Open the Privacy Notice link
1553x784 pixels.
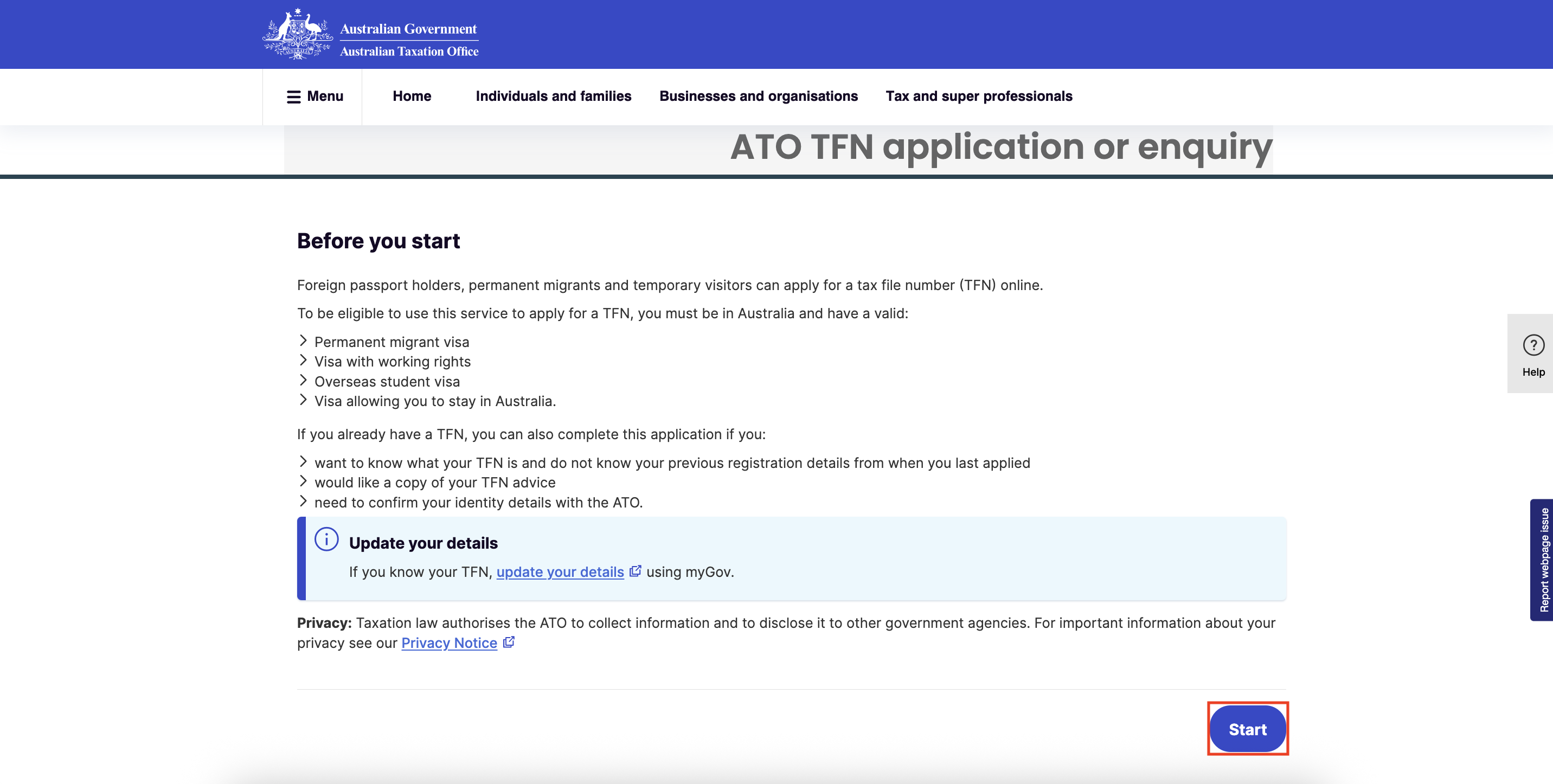click(x=448, y=643)
